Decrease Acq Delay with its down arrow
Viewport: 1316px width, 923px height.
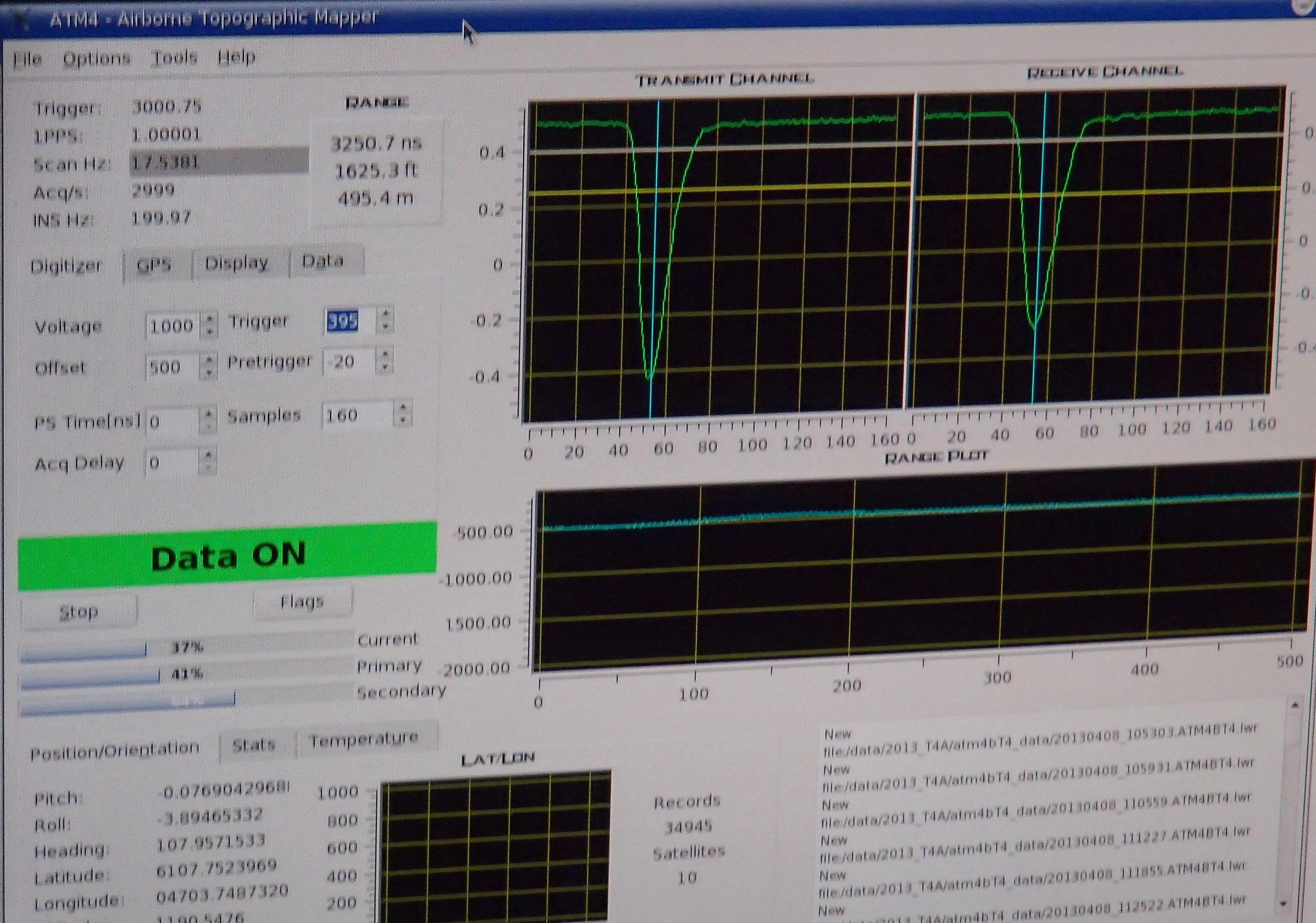pos(209,468)
